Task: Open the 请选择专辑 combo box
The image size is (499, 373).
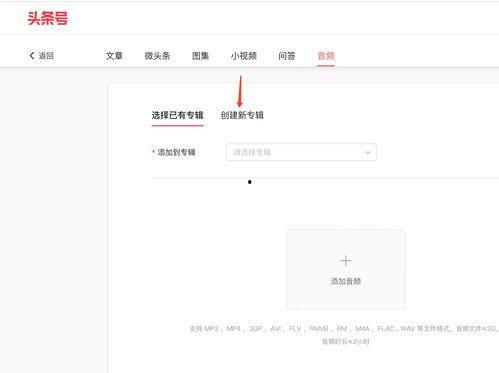Action: pyautogui.click(x=301, y=152)
